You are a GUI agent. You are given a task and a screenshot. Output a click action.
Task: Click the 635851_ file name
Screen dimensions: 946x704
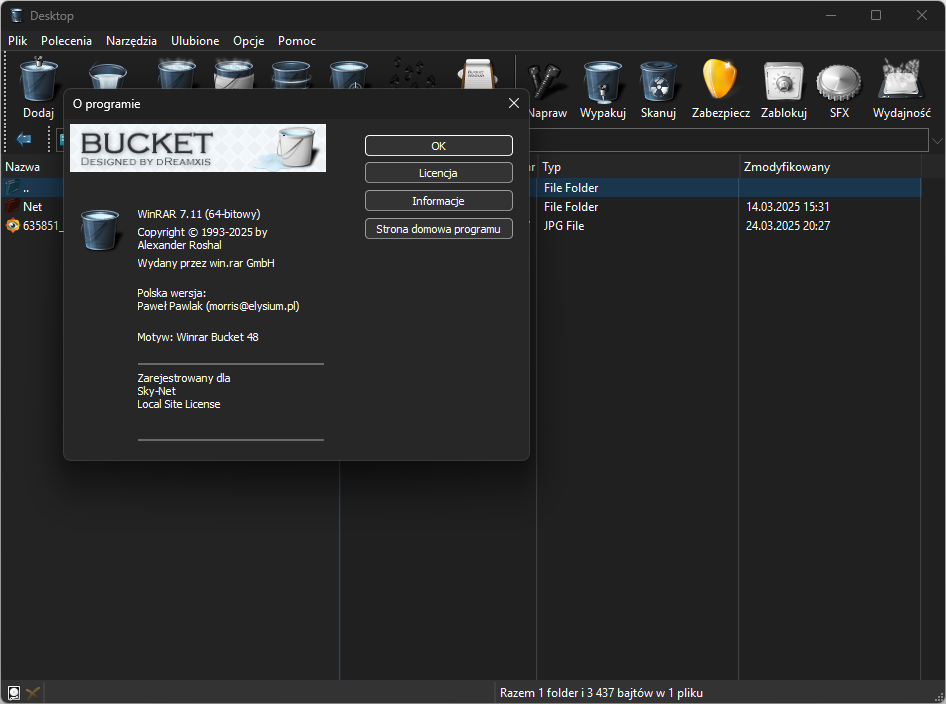pos(43,226)
